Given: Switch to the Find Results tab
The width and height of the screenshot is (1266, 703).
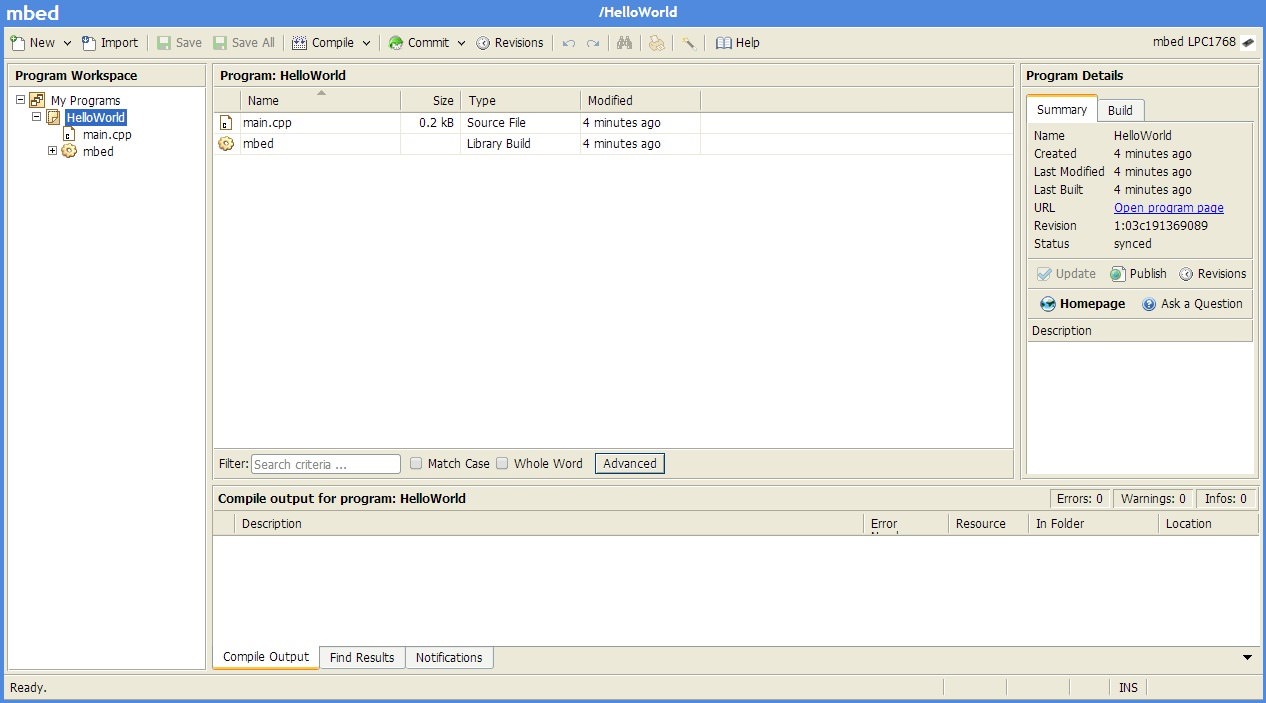Looking at the screenshot, I should click(x=362, y=658).
